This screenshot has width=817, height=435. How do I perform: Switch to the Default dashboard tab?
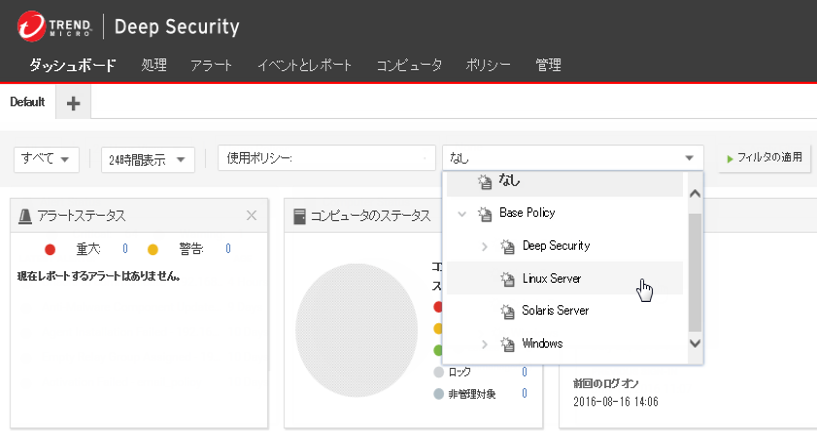[x=27, y=102]
